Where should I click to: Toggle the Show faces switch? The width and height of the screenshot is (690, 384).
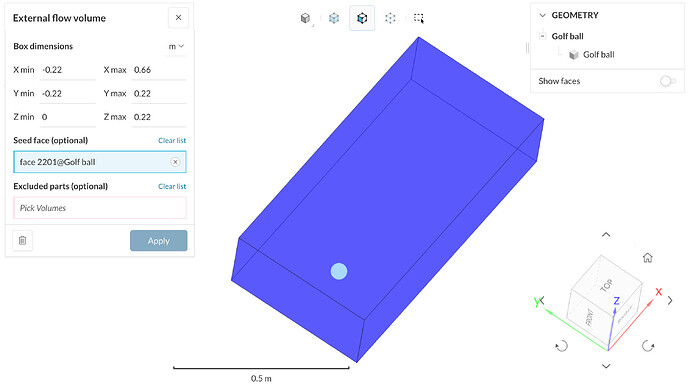(x=668, y=81)
